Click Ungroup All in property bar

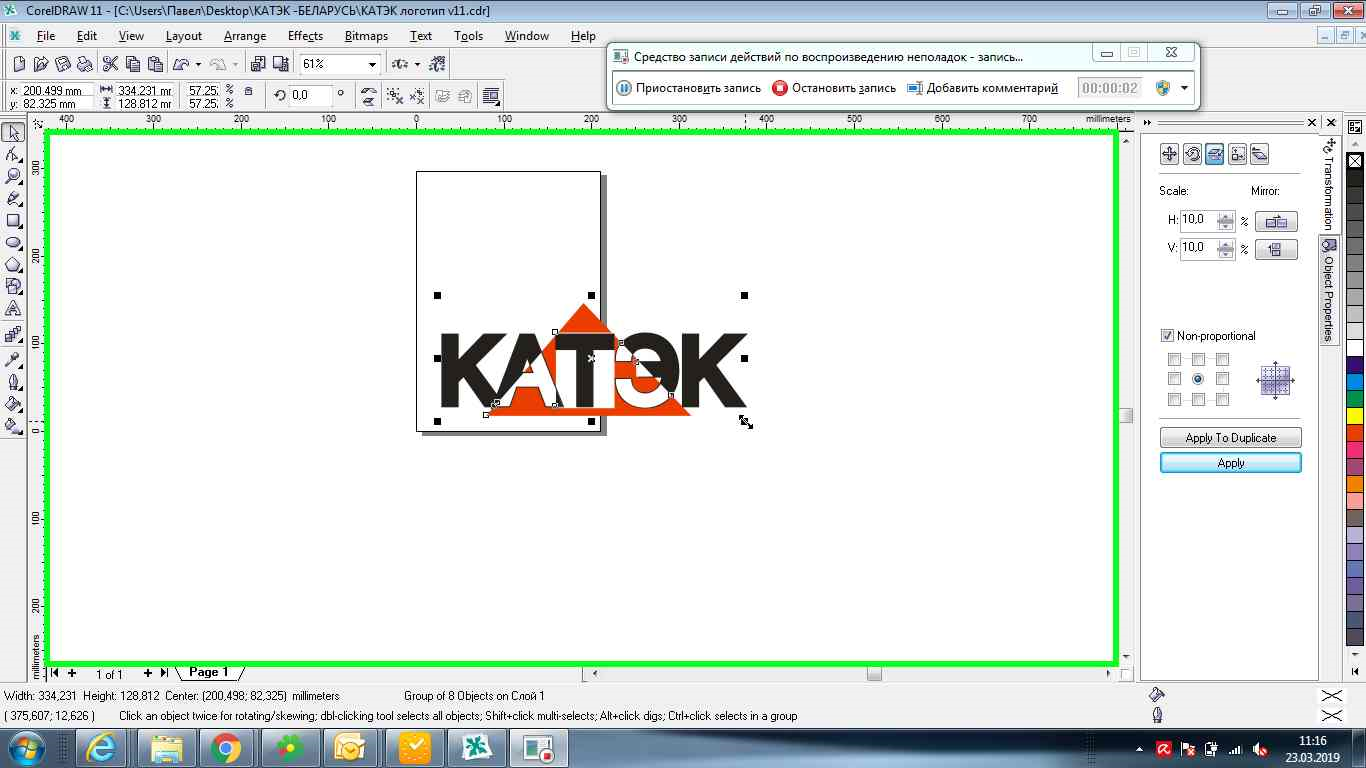(x=417, y=96)
